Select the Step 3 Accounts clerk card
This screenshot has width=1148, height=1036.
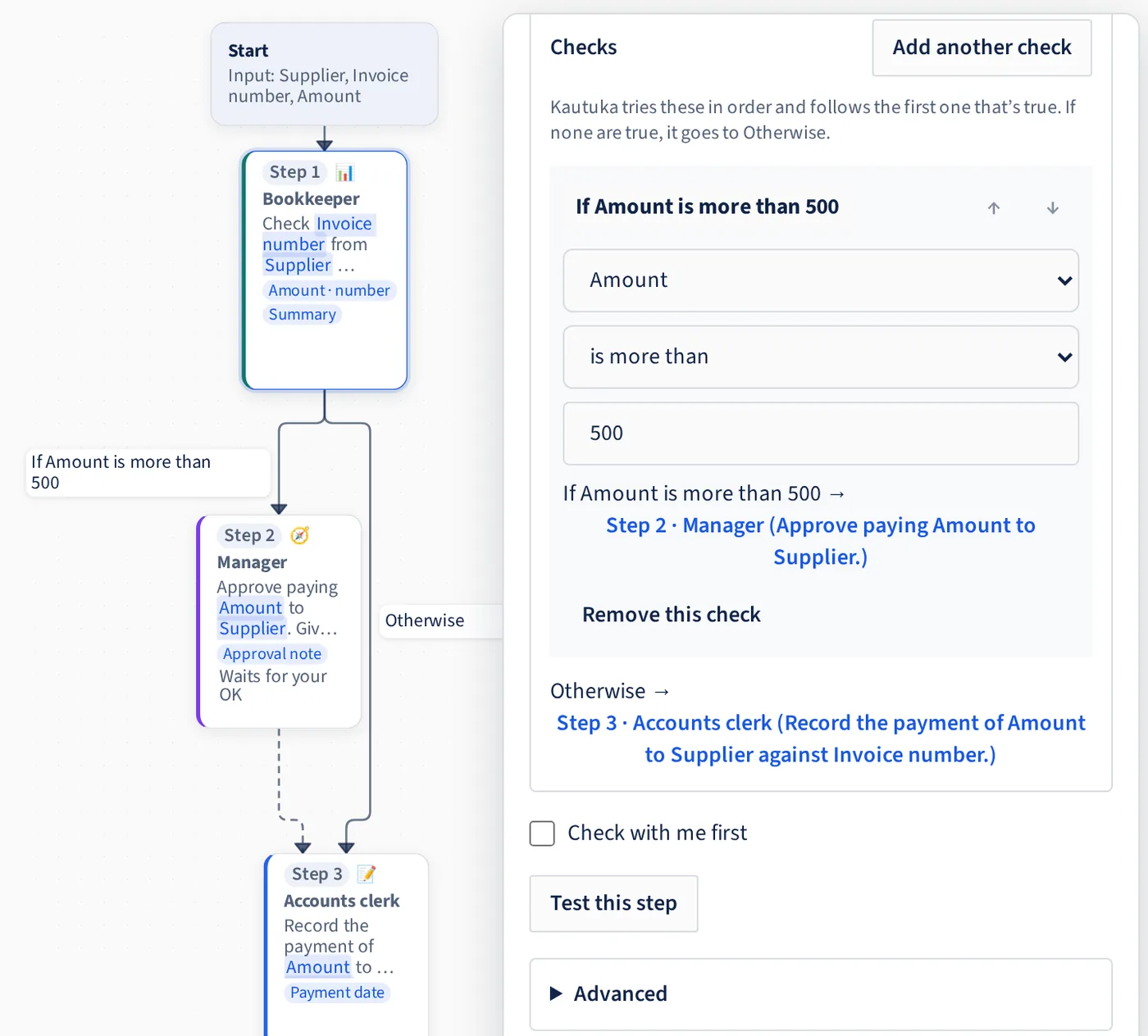pyautogui.click(x=347, y=945)
